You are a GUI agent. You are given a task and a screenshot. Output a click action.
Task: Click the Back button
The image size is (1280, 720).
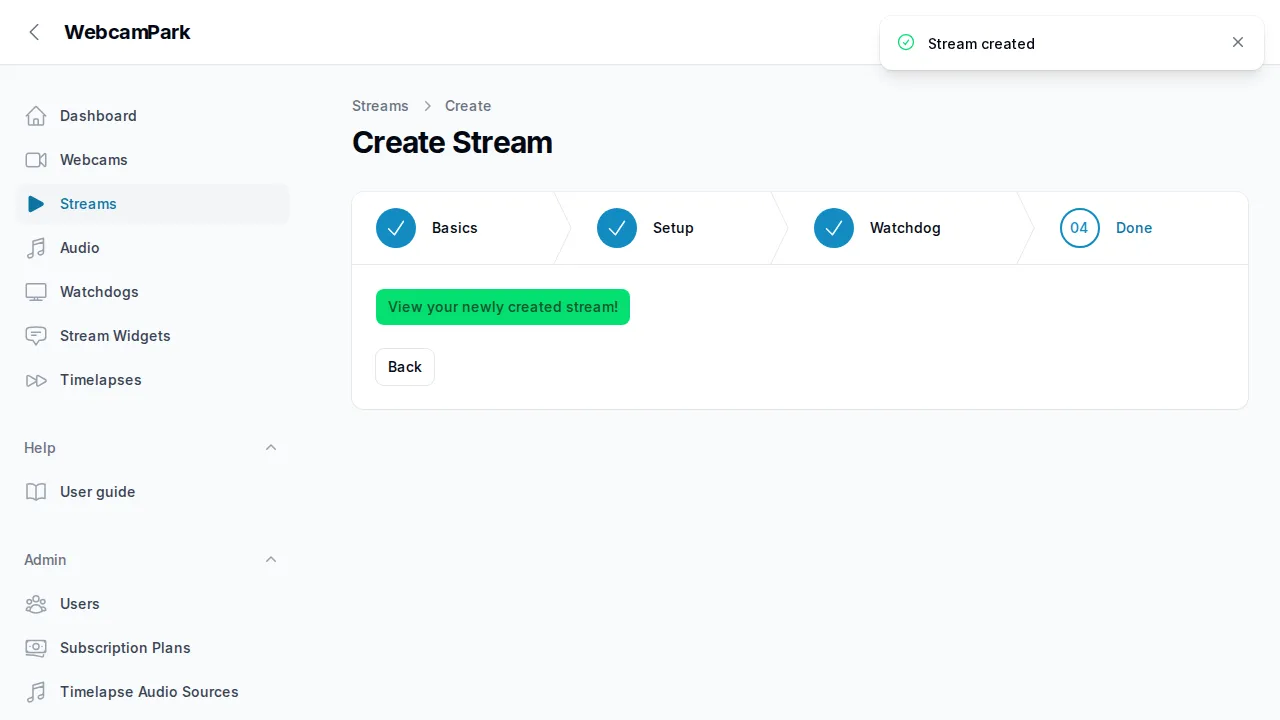tap(405, 367)
